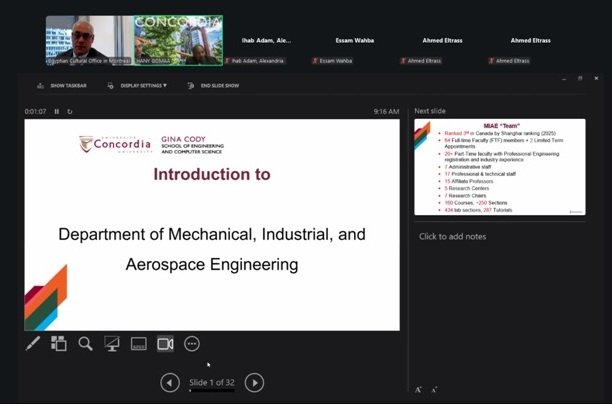Click the 9:16 AM clock text

[x=386, y=112]
